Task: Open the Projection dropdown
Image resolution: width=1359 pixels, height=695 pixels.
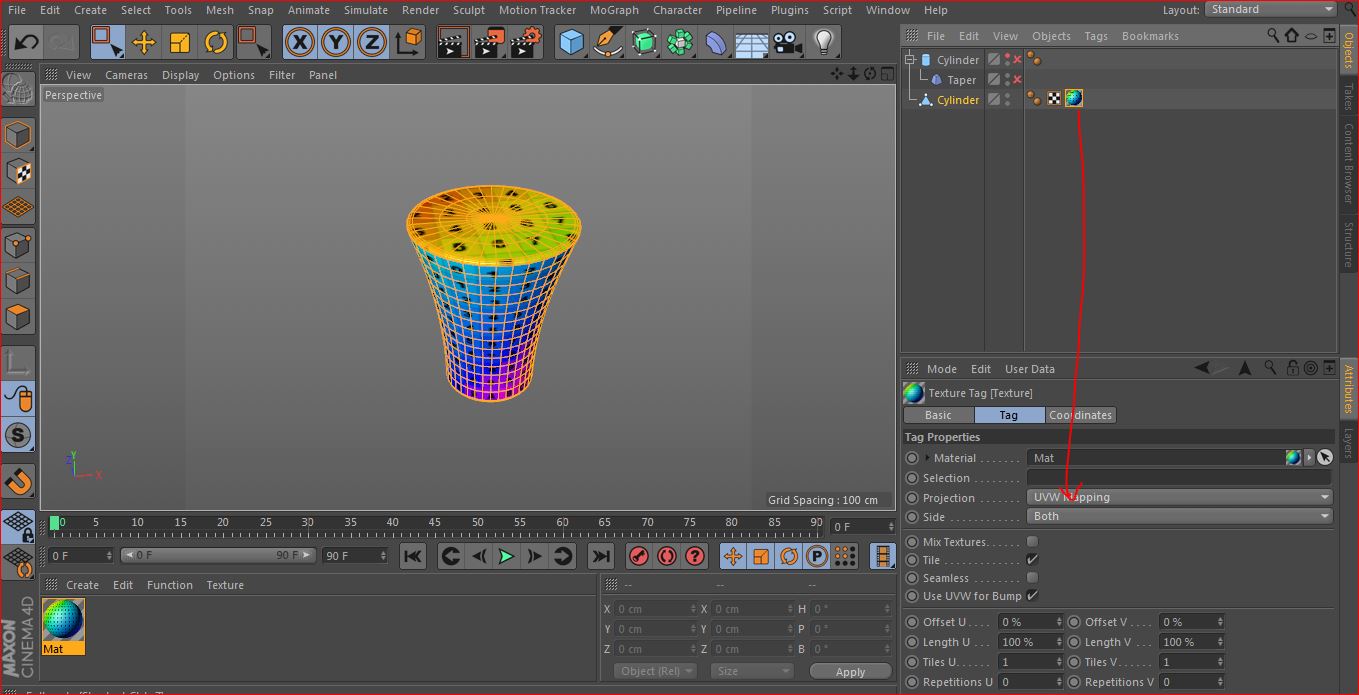Action: pyautogui.click(x=1180, y=497)
